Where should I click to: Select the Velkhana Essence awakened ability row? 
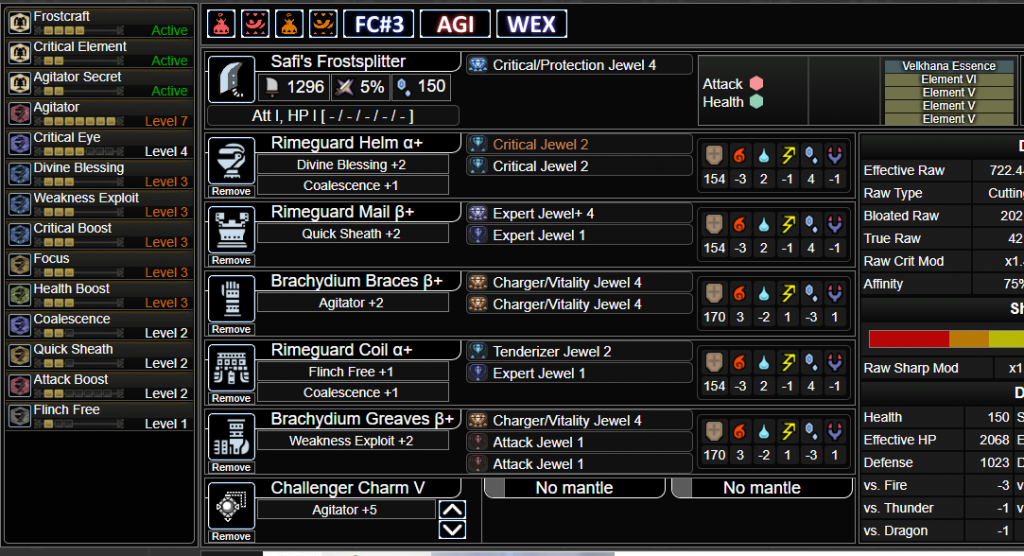[948, 66]
